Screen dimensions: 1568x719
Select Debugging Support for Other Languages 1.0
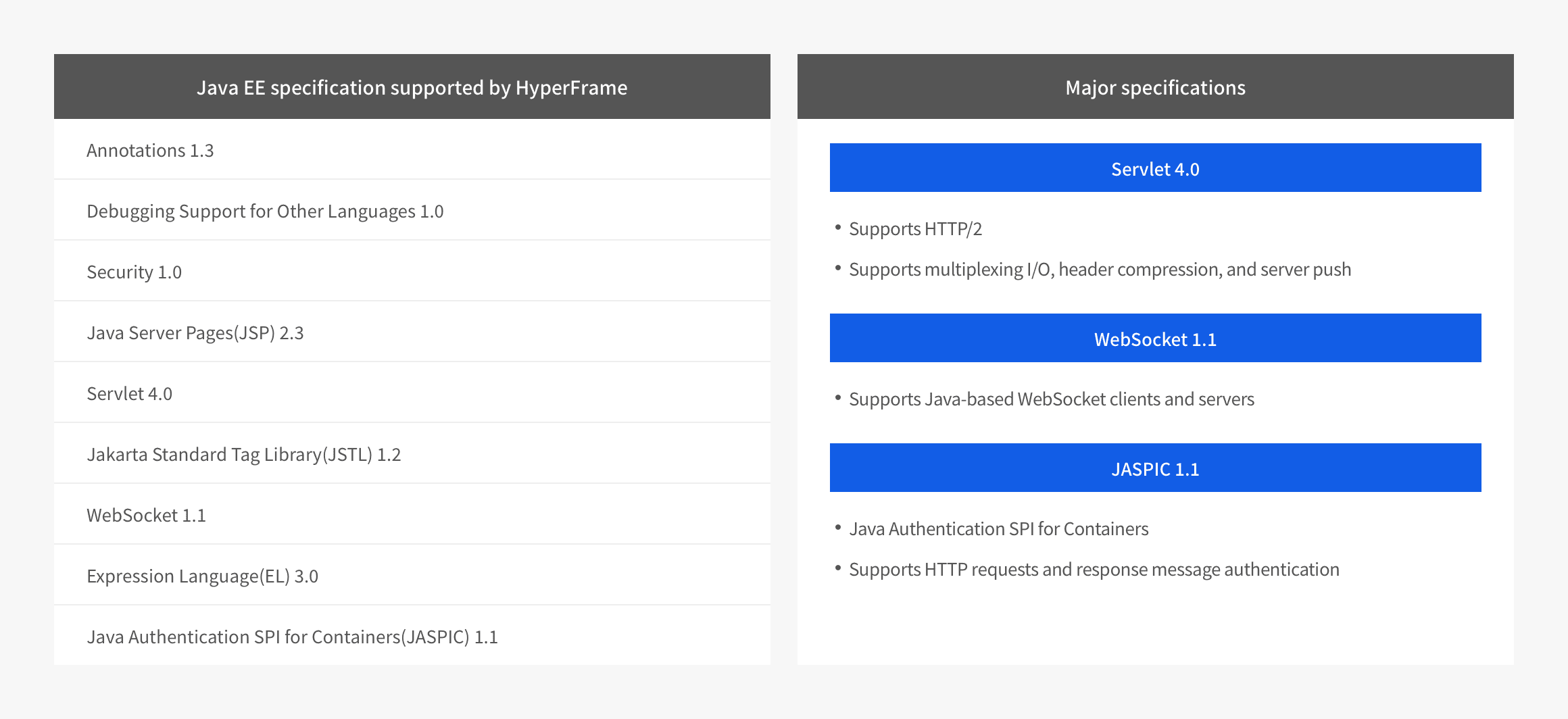coord(265,211)
